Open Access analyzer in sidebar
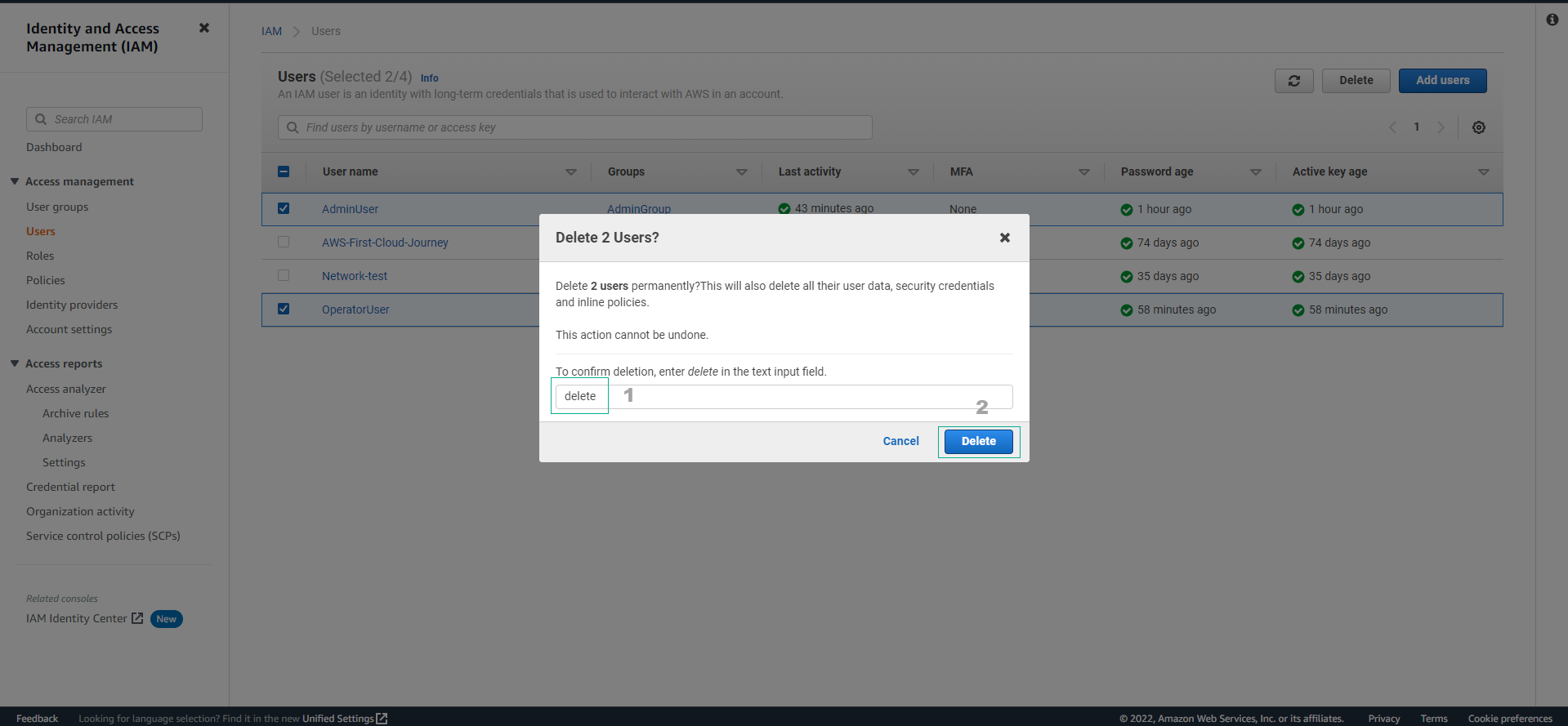Screen dimensions: 1568x726 tap(66, 389)
